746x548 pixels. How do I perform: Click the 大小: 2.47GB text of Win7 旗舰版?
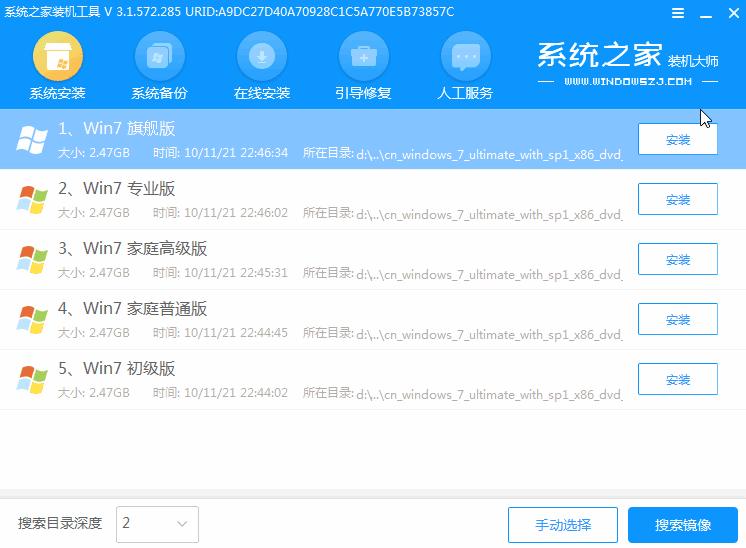[x=94, y=153]
